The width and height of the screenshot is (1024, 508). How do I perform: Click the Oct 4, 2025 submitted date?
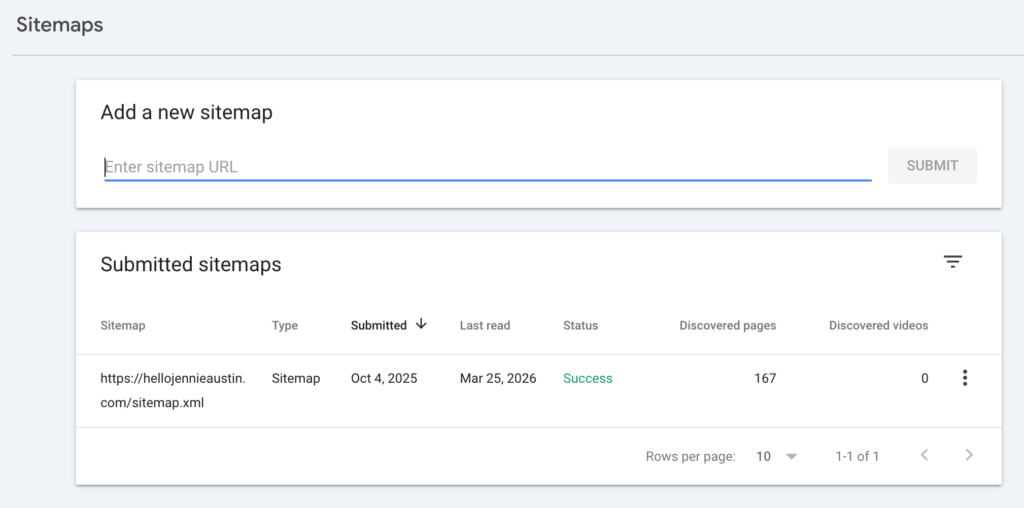pos(384,378)
